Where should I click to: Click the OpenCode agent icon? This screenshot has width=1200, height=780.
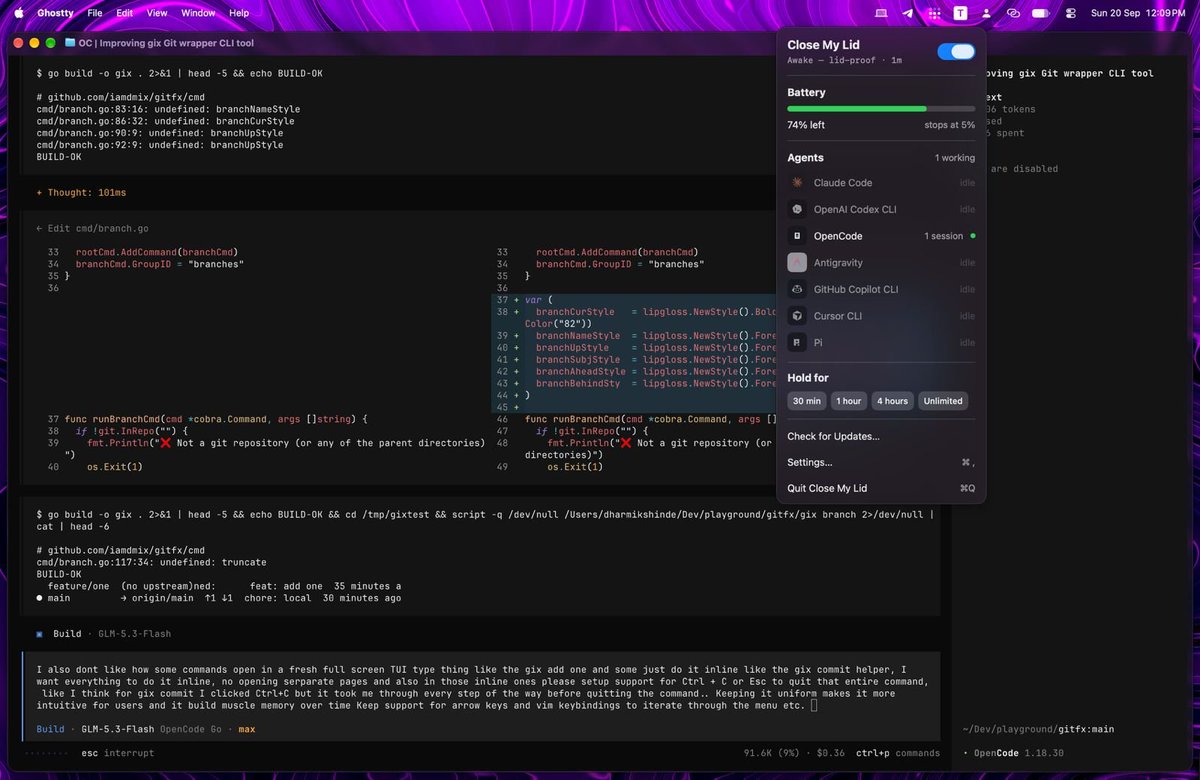coord(797,236)
